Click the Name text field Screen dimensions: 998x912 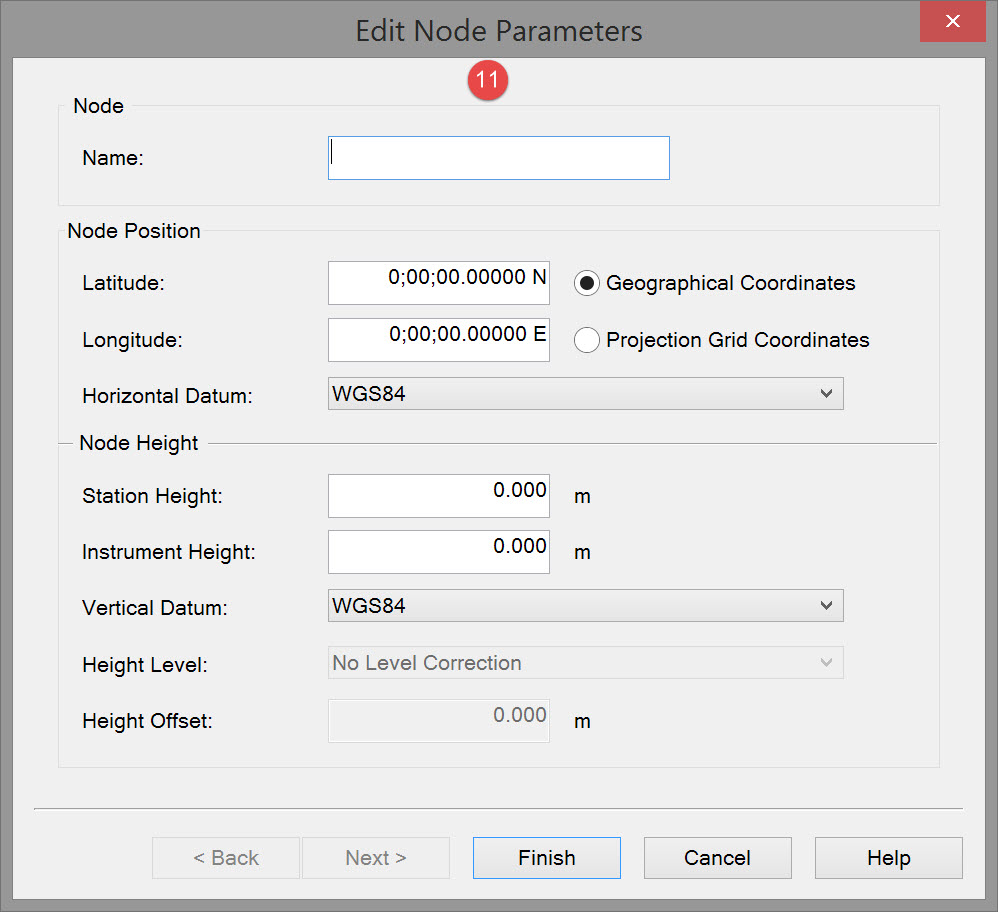[x=498, y=158]
